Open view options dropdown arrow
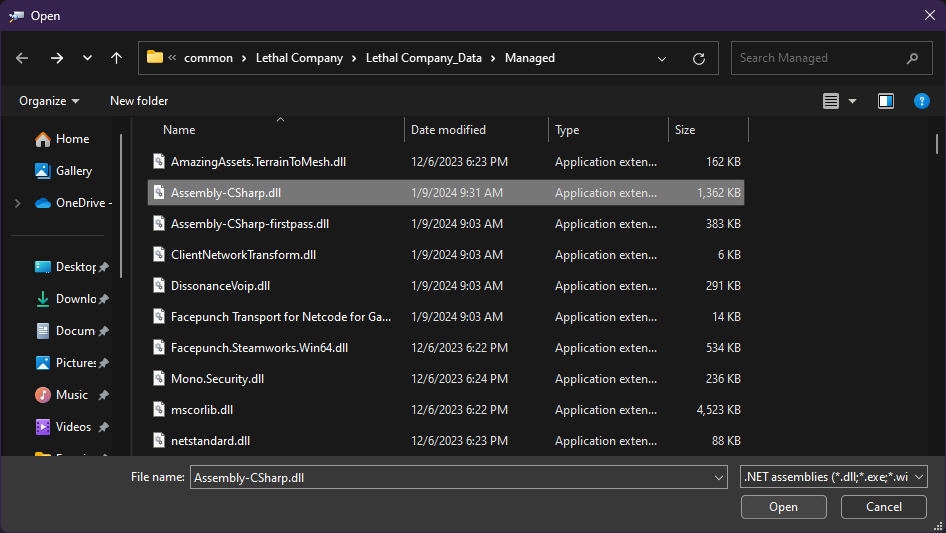 tap(852, 101)
